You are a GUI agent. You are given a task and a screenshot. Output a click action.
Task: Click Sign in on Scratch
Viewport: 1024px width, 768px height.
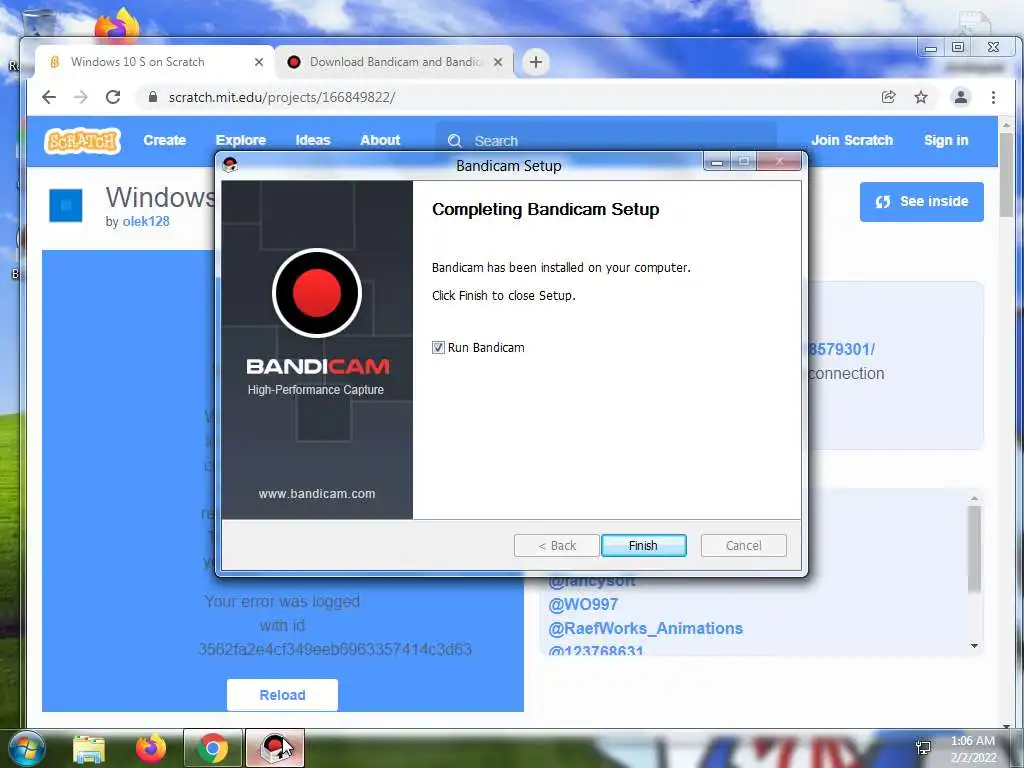point(946,140)
